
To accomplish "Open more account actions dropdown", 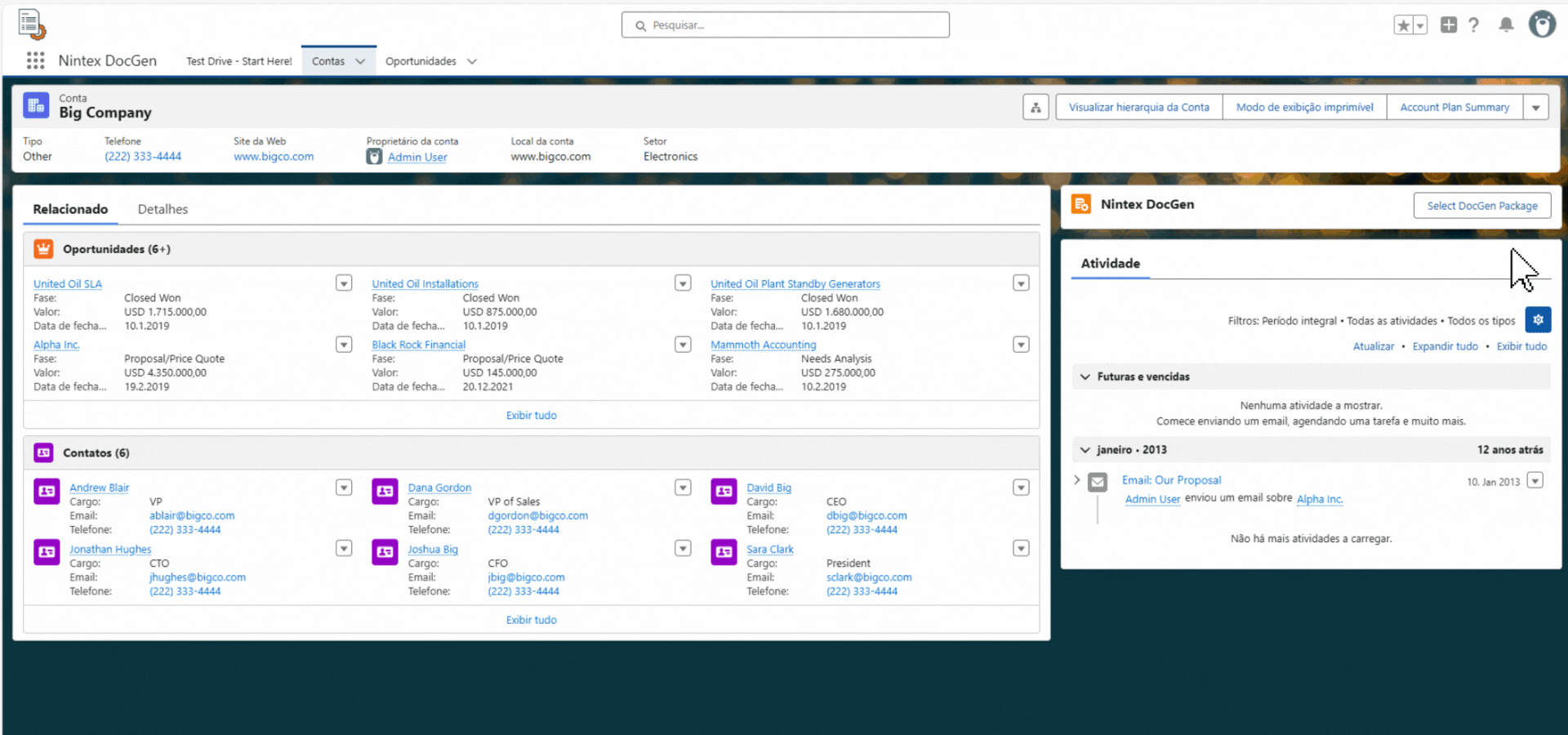I will click(1536, 107).
